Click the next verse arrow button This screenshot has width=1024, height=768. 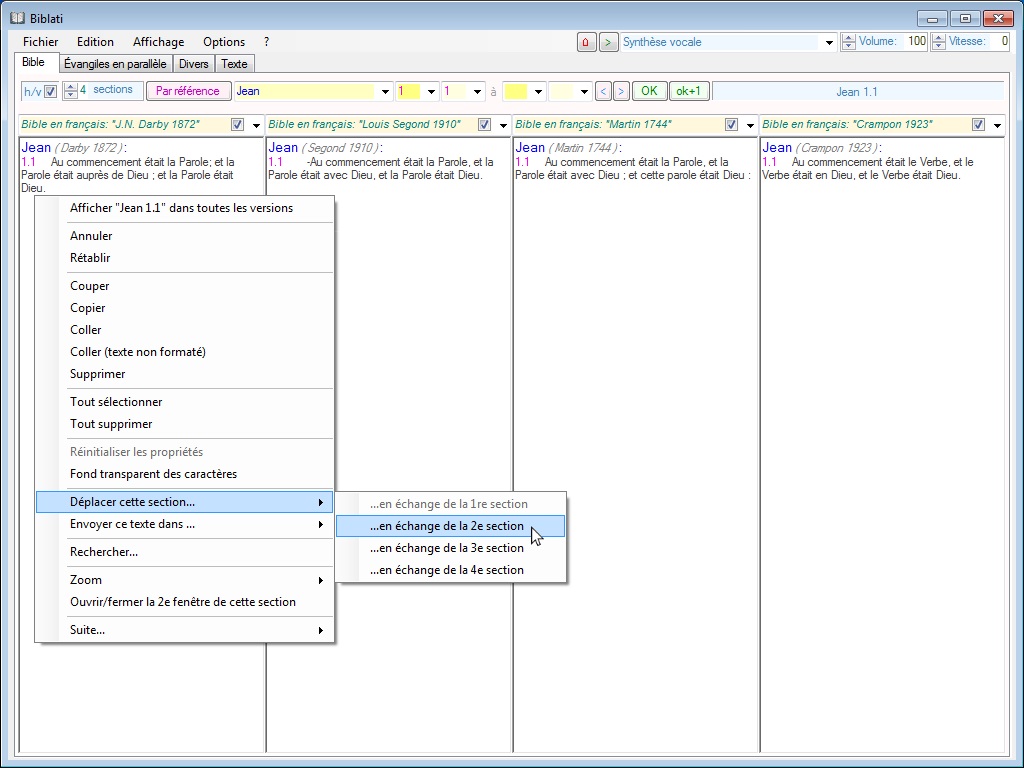[621, 91]
